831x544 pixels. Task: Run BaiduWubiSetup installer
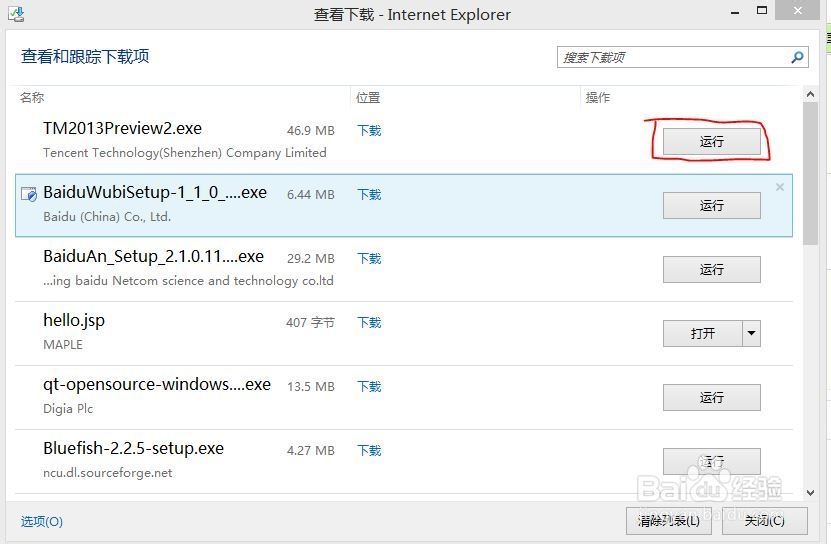711,205
